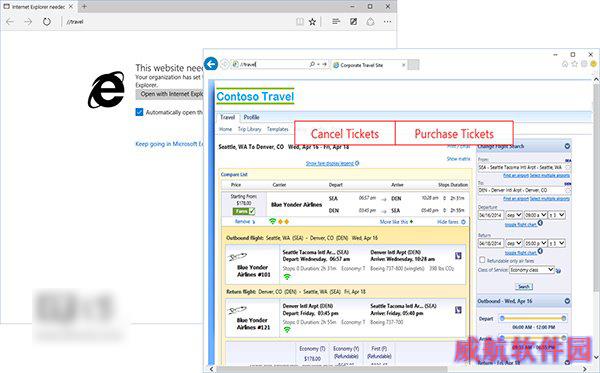Open Return time 05:00 p dropdown
Screen dimensions: 600x373
pos(535,243)
